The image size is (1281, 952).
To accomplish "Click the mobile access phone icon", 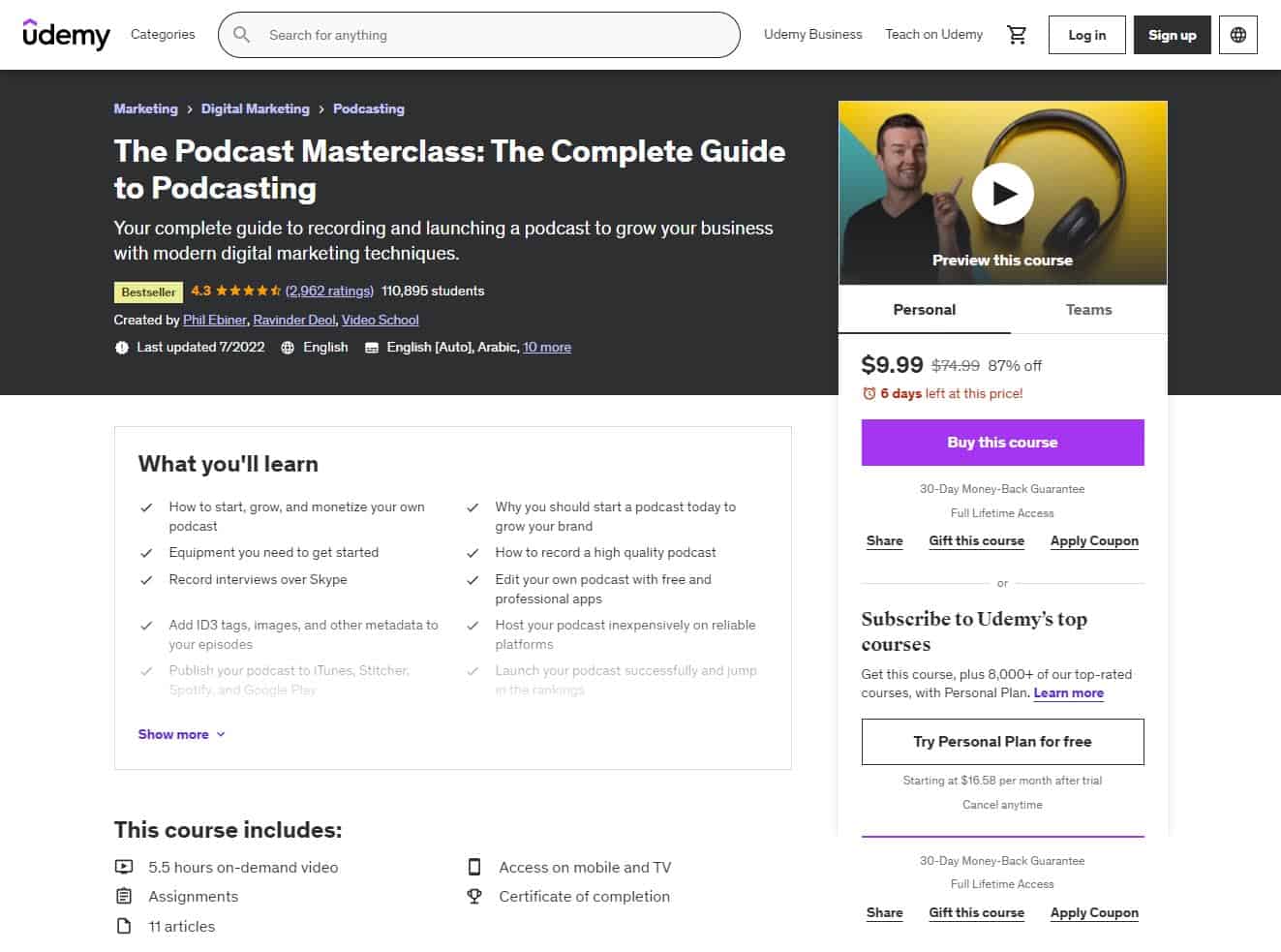I will pos(474,867).
